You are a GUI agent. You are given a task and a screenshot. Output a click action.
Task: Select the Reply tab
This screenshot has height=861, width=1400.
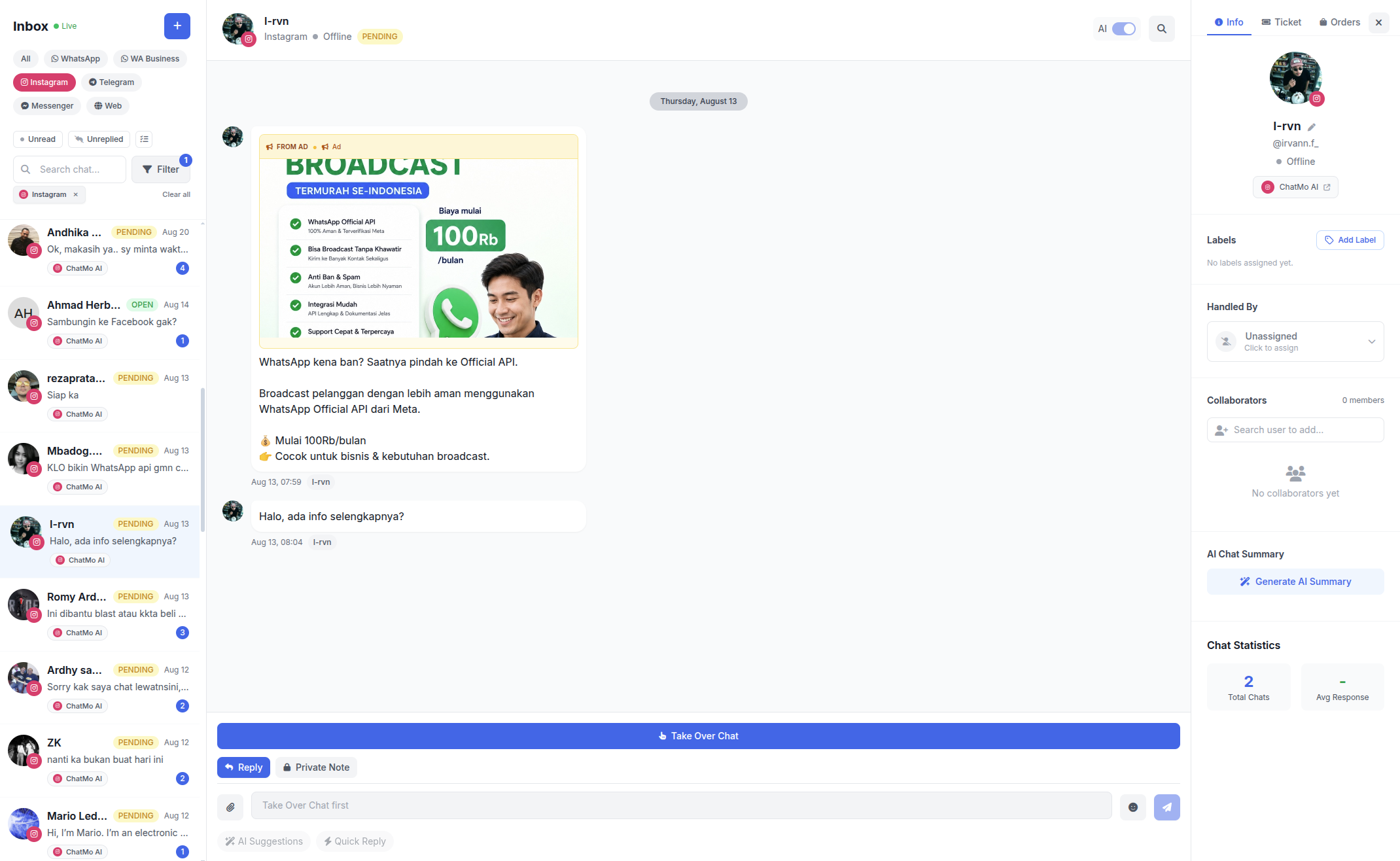243,767
